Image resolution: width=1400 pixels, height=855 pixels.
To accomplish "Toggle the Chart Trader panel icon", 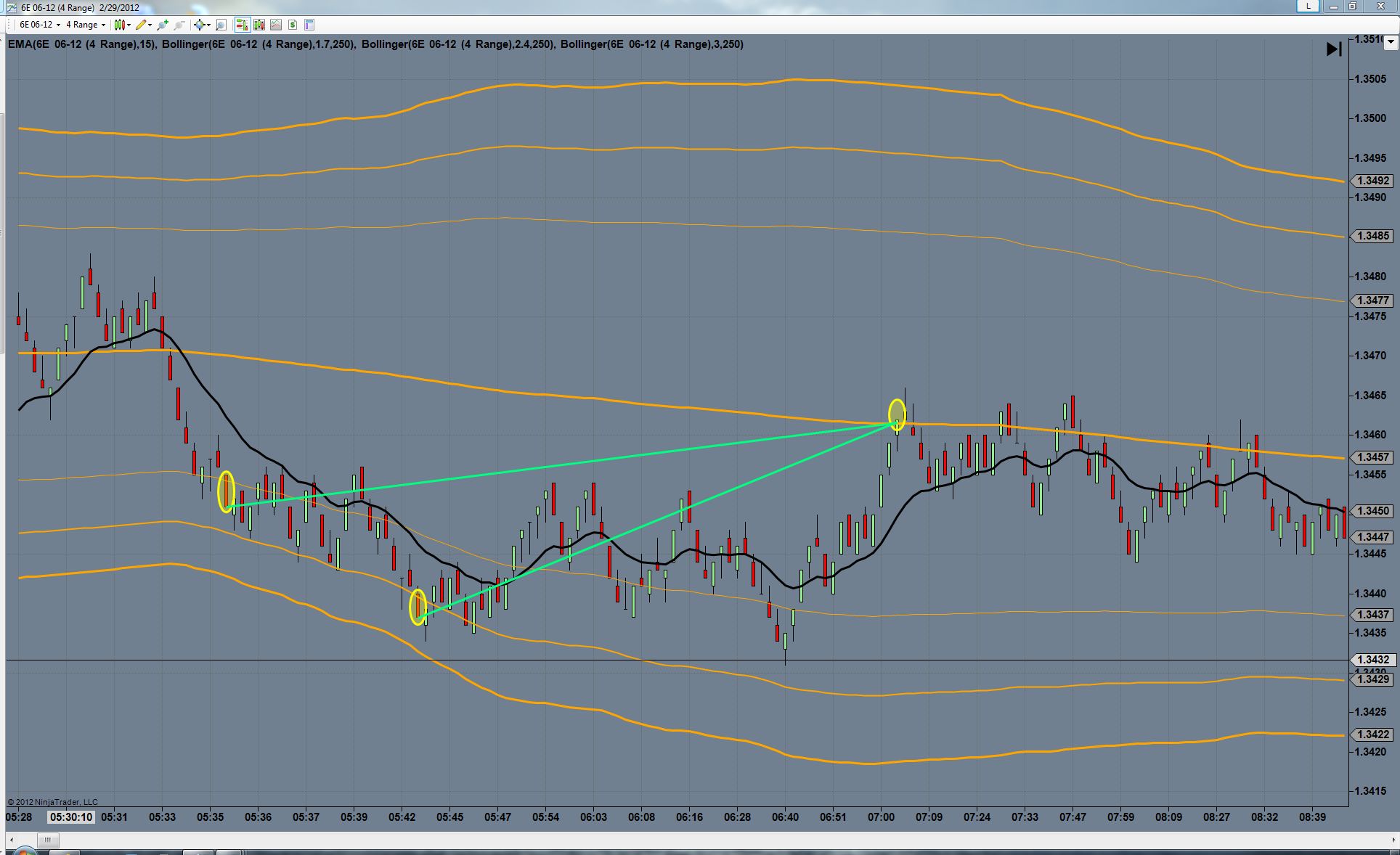I will (x=243, y=25).
